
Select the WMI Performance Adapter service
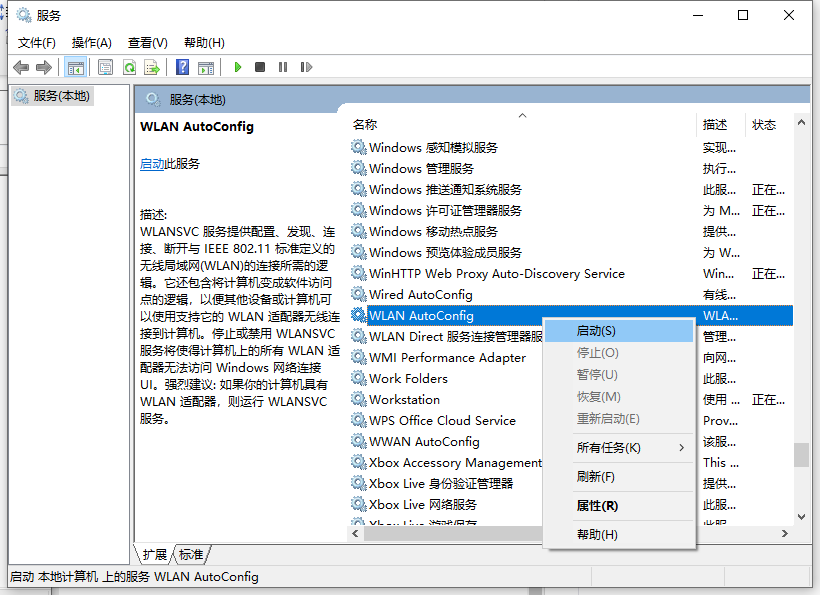click(446, 358)
